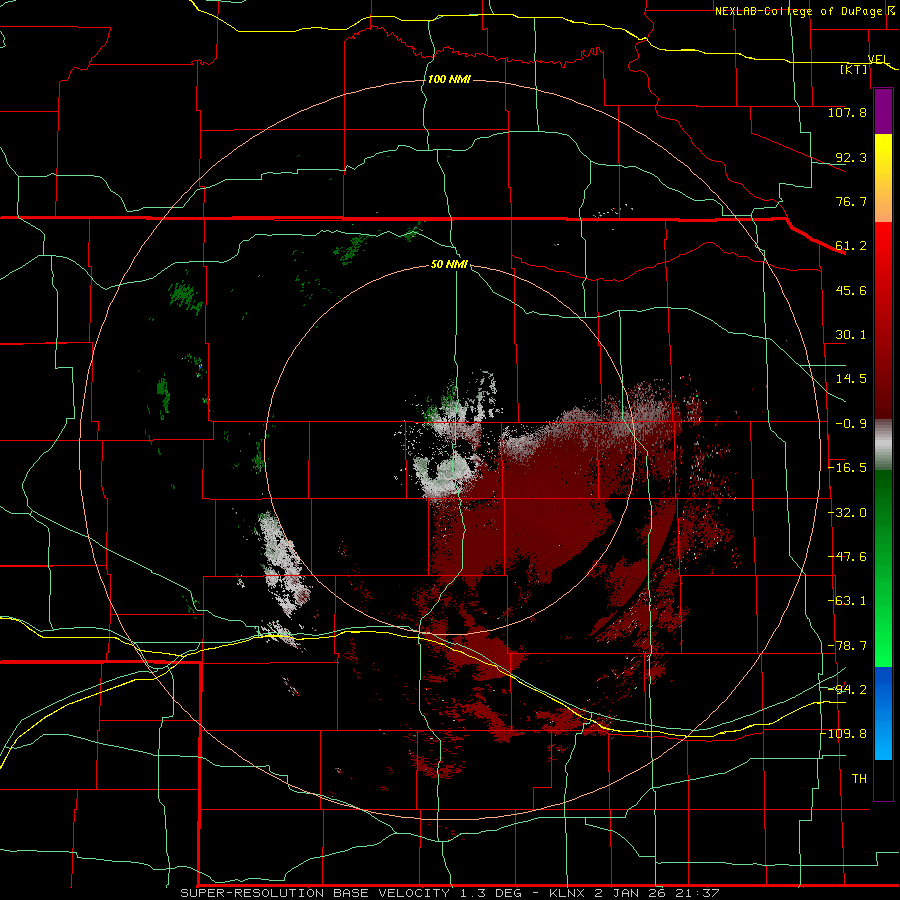
Task: Select the 45.6 value on velocity scale
Action: point(851,290)
